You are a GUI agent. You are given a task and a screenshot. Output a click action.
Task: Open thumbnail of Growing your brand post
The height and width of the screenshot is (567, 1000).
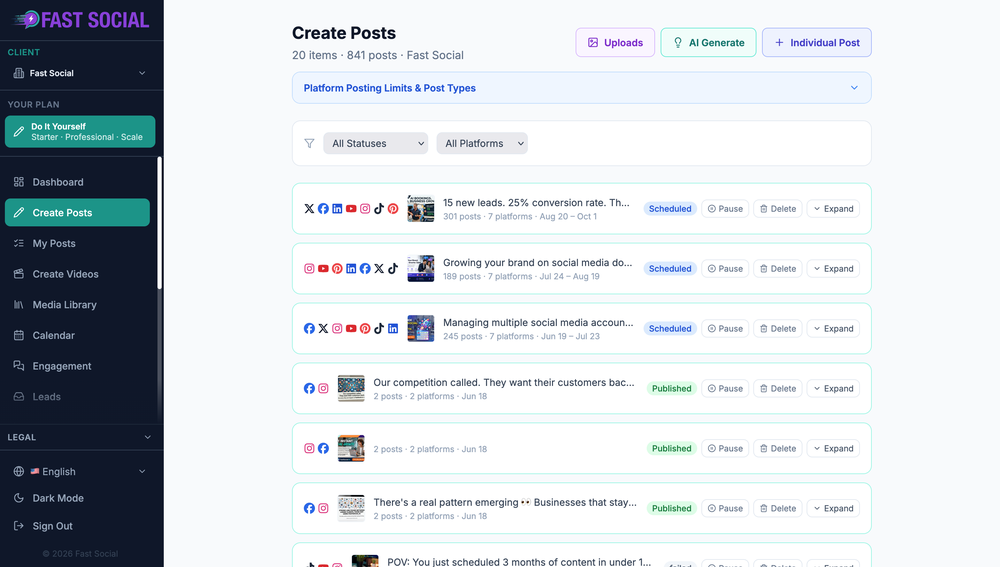[421, 269]
